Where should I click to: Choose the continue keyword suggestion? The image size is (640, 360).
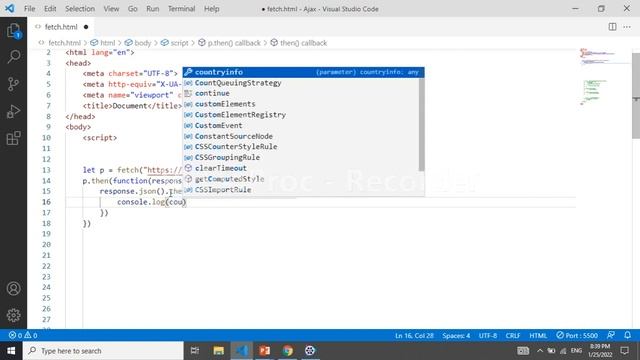tap(301, 93)
